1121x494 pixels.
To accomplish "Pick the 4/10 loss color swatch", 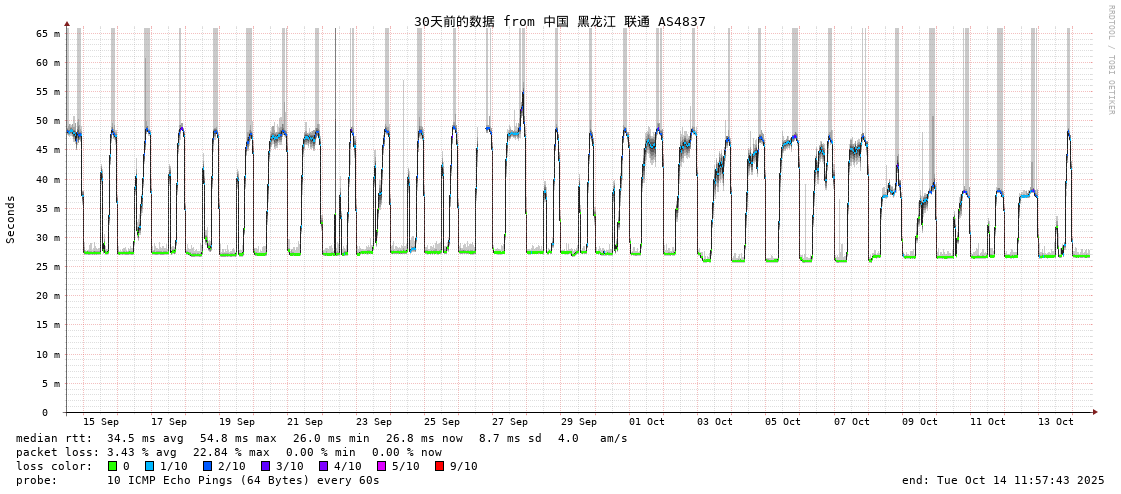I will (323, 466).
